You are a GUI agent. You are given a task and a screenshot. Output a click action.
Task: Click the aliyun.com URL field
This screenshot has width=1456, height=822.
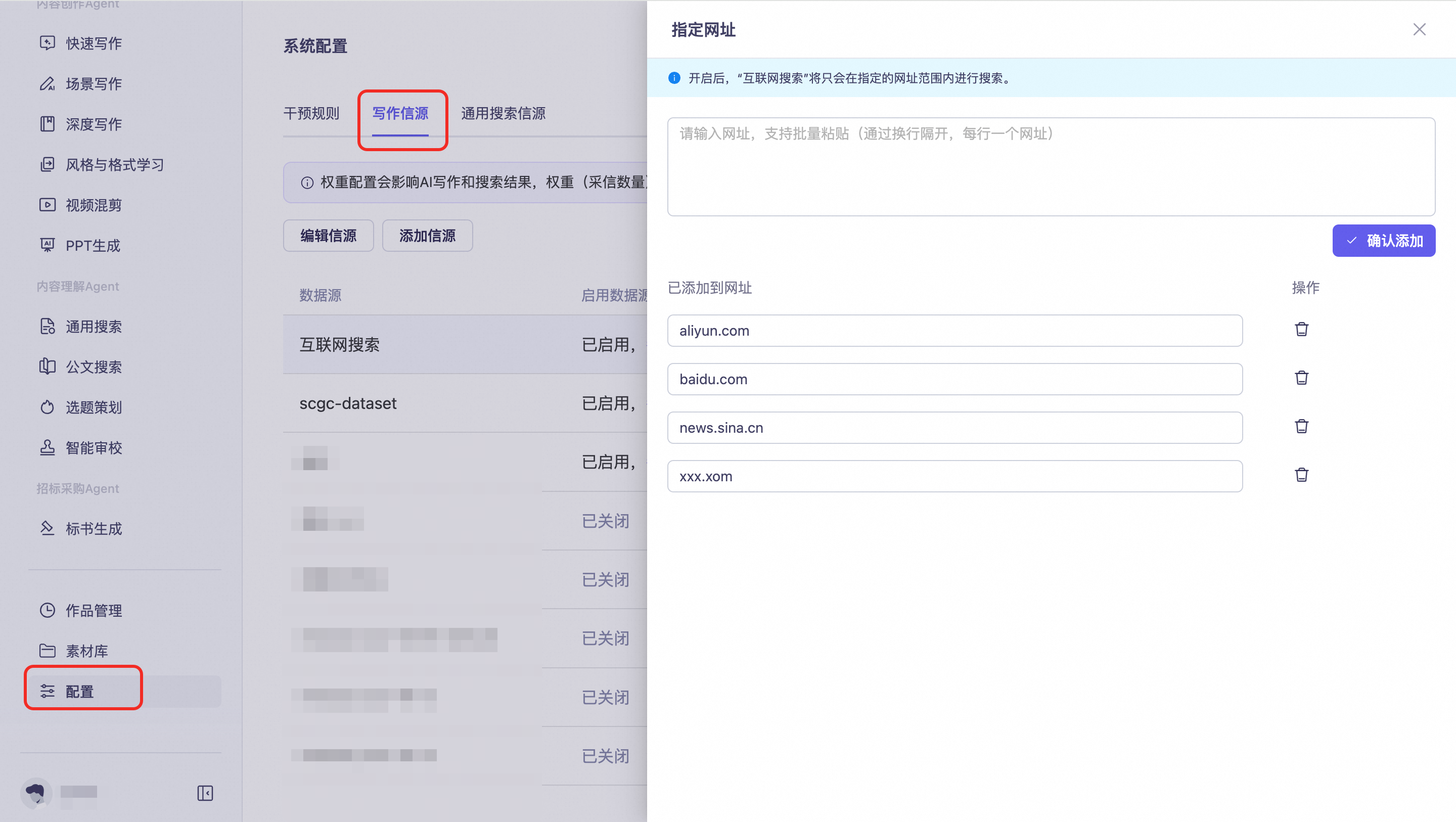pos(954,331)
